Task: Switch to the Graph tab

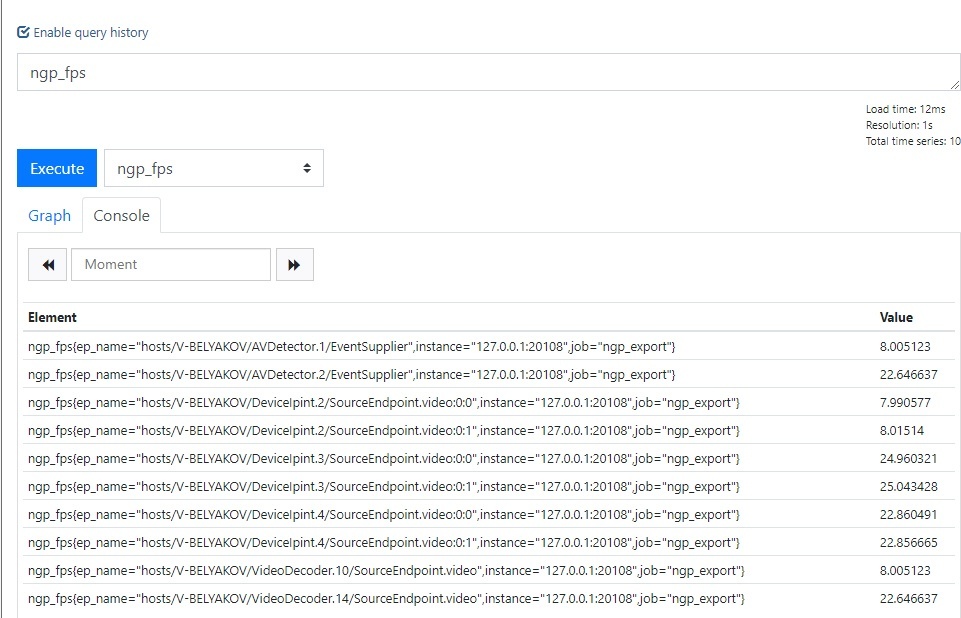Action: click(x=49, y=216)
